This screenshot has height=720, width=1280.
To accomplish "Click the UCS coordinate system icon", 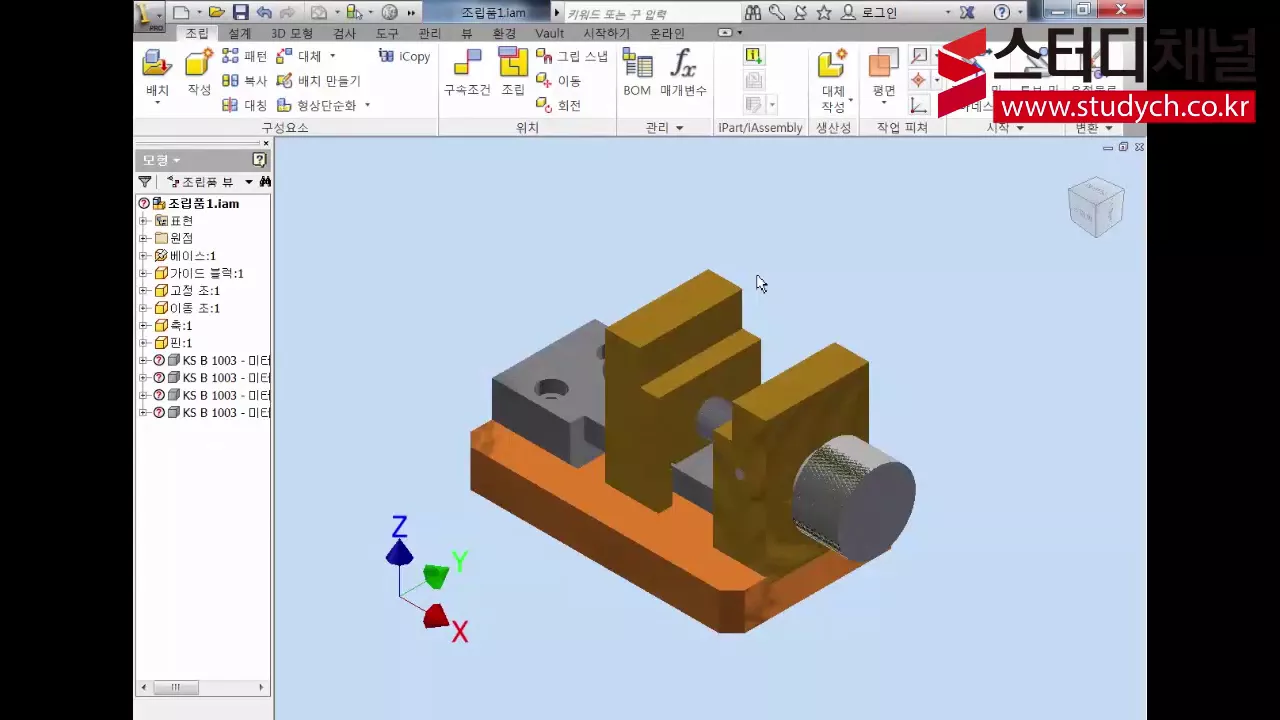I will click(x=919, y=105).
